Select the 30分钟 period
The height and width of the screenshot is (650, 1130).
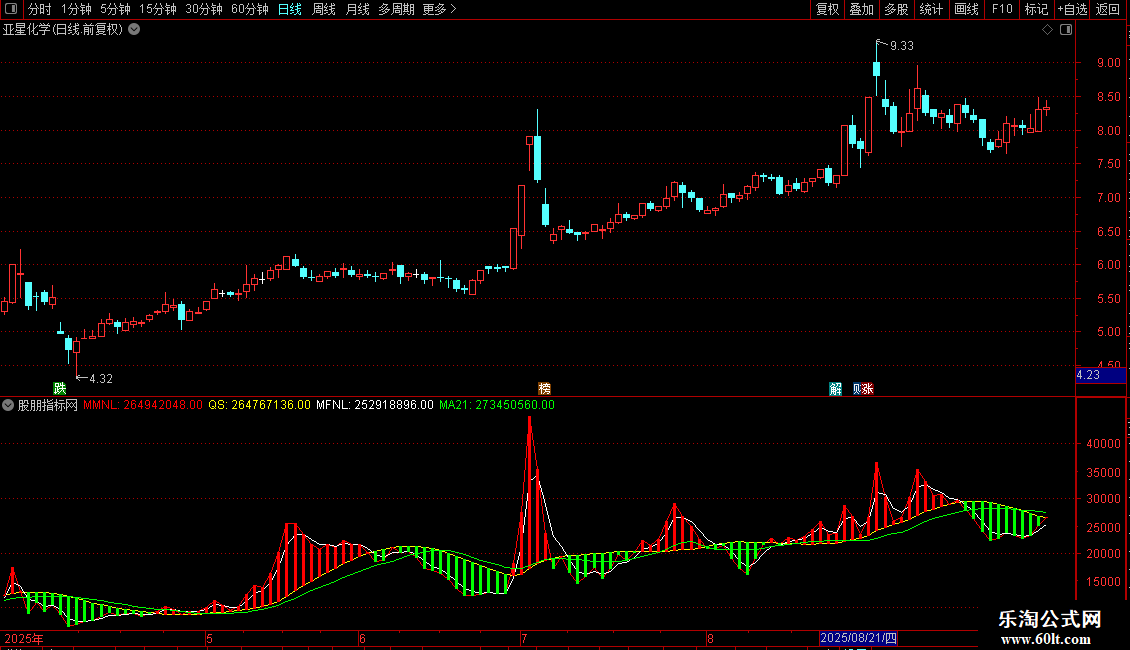(204, 9)
